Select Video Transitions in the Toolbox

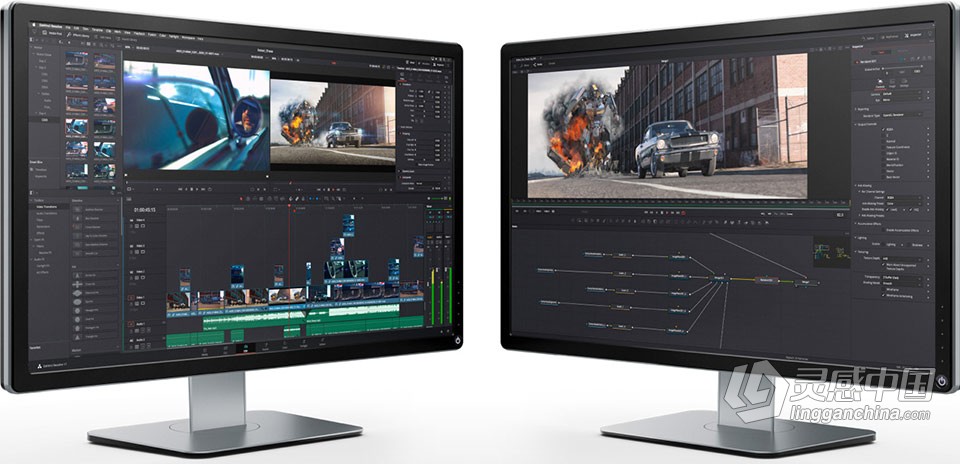(x=47, y=207)
